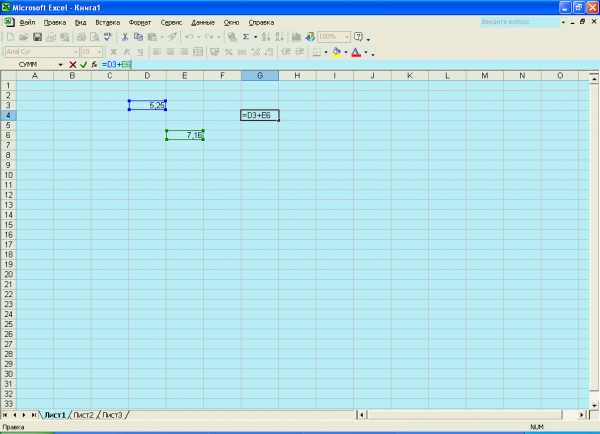Cancel formula entry with red X

click(72, 65)
